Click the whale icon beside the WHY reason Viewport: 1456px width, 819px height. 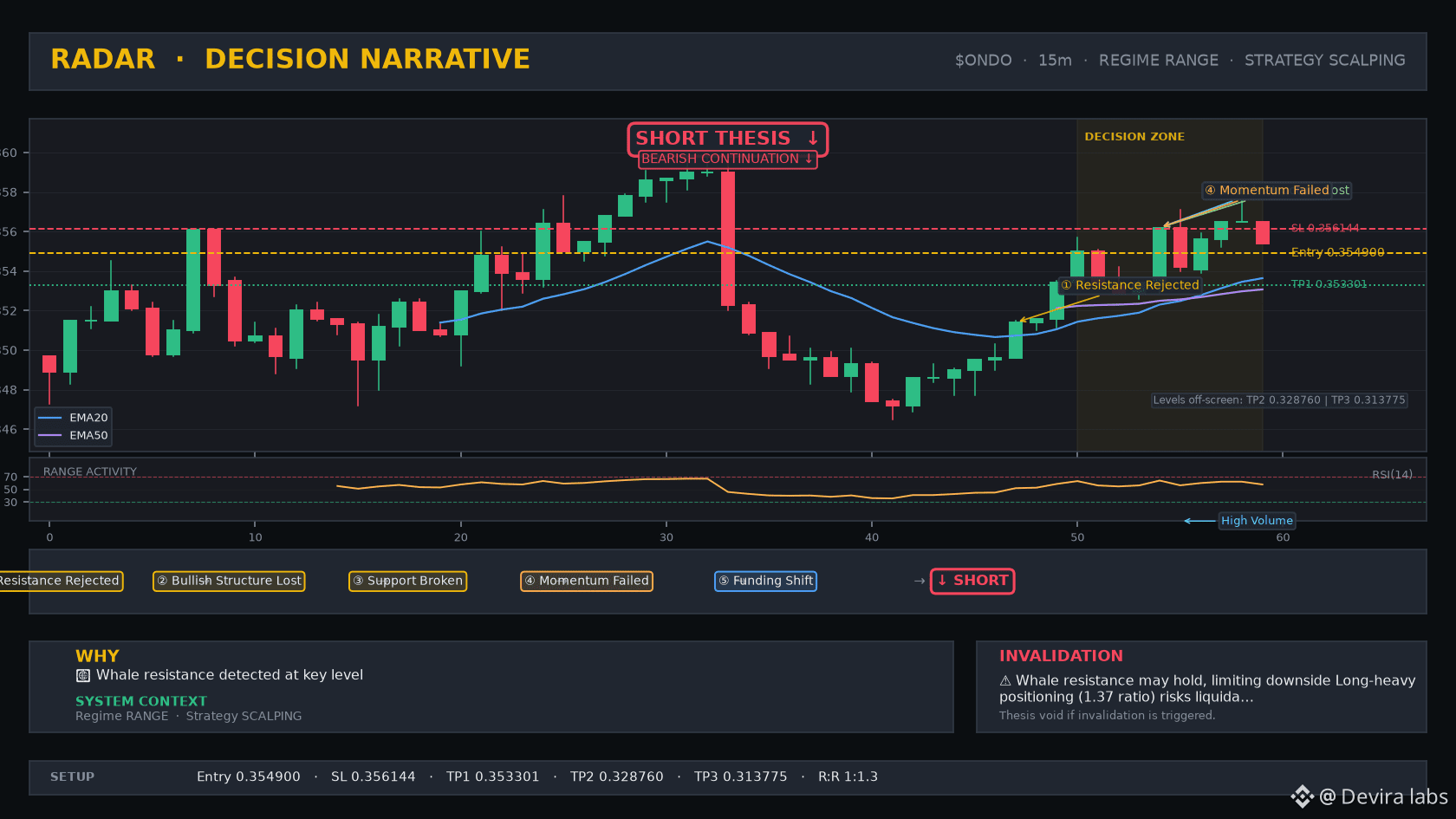coord(83,675)
